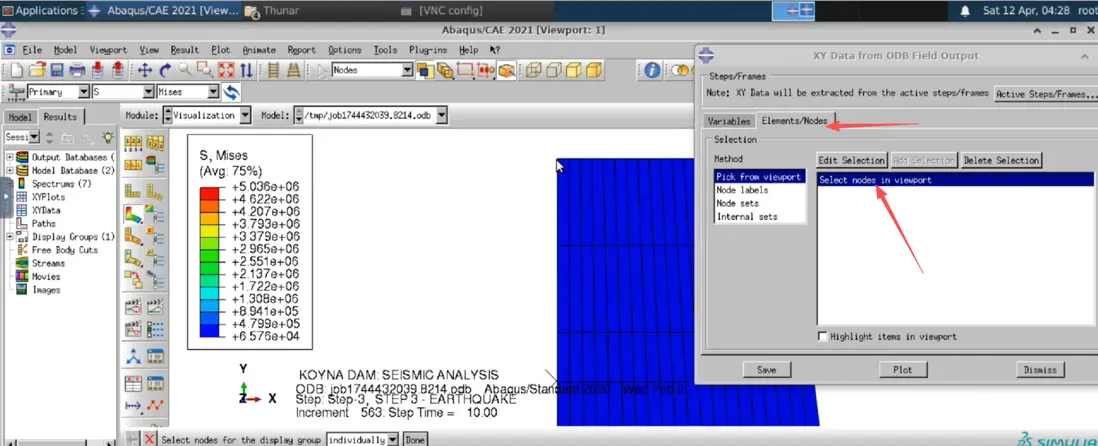The width and height of the screenshot is (1098, 446).
Task: Click the notification bell in top panel
Action: click(965, 11)
